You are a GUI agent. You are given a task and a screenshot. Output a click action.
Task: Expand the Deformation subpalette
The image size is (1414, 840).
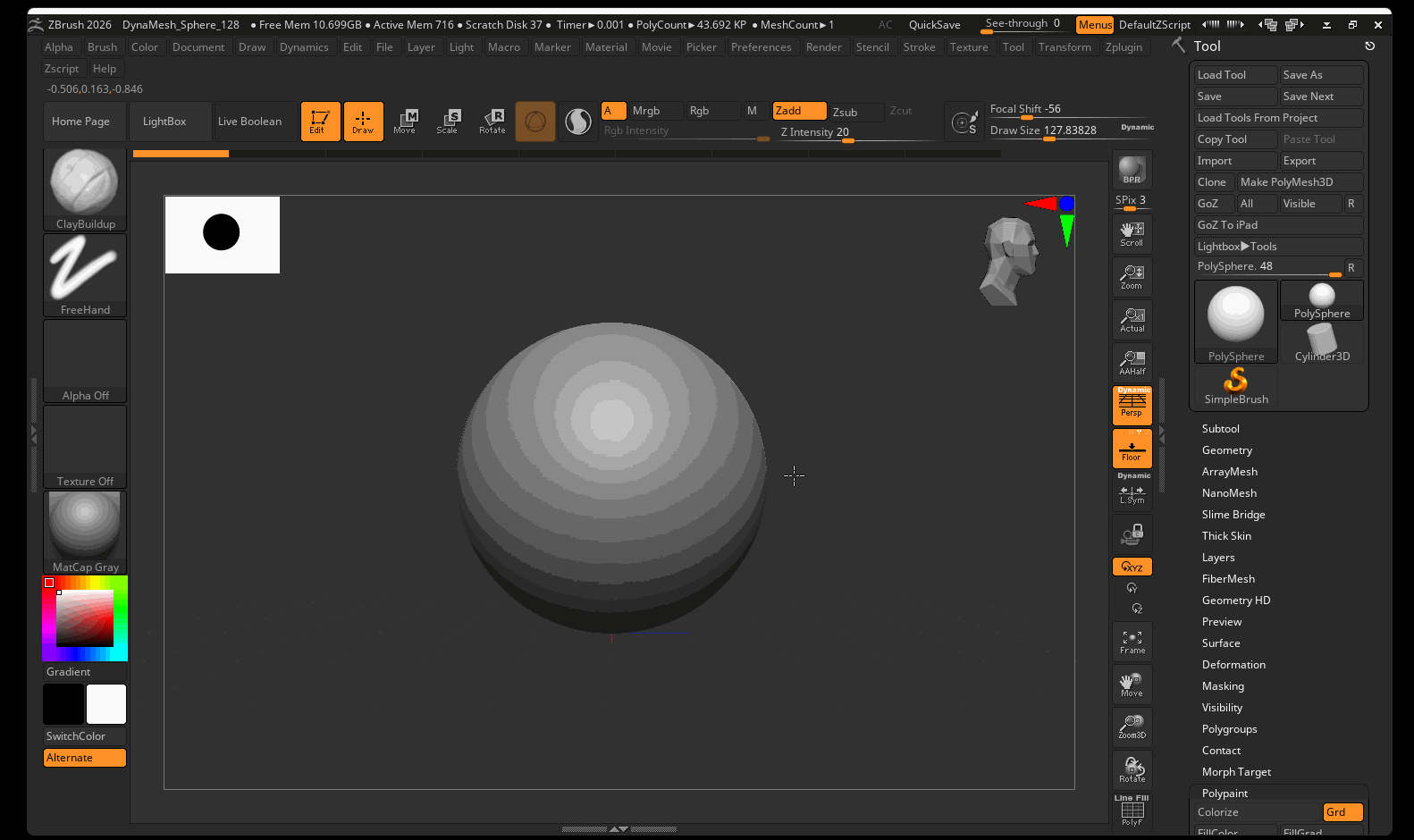1233,665
